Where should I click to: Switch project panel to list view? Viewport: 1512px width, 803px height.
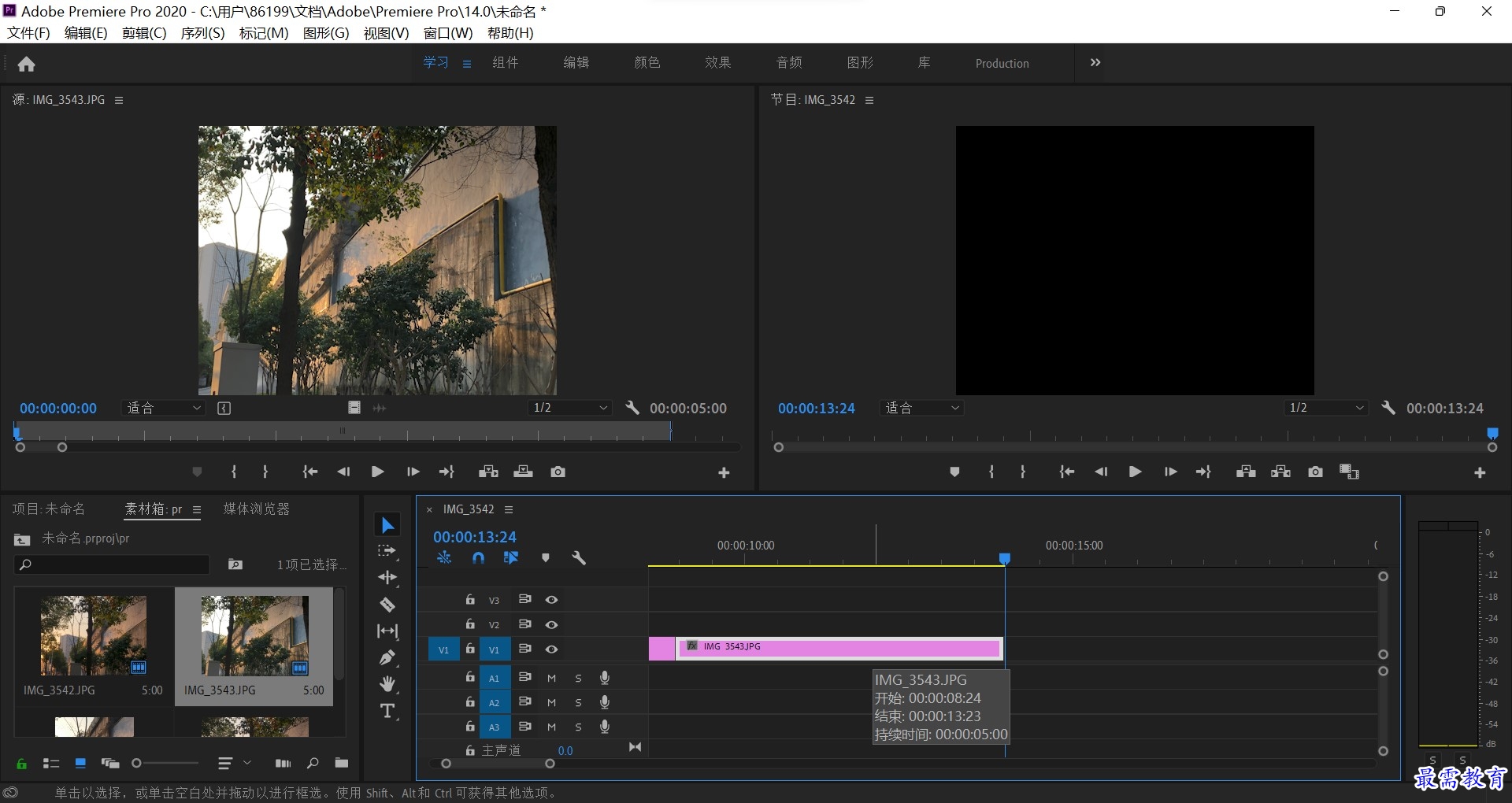point(51,763)
